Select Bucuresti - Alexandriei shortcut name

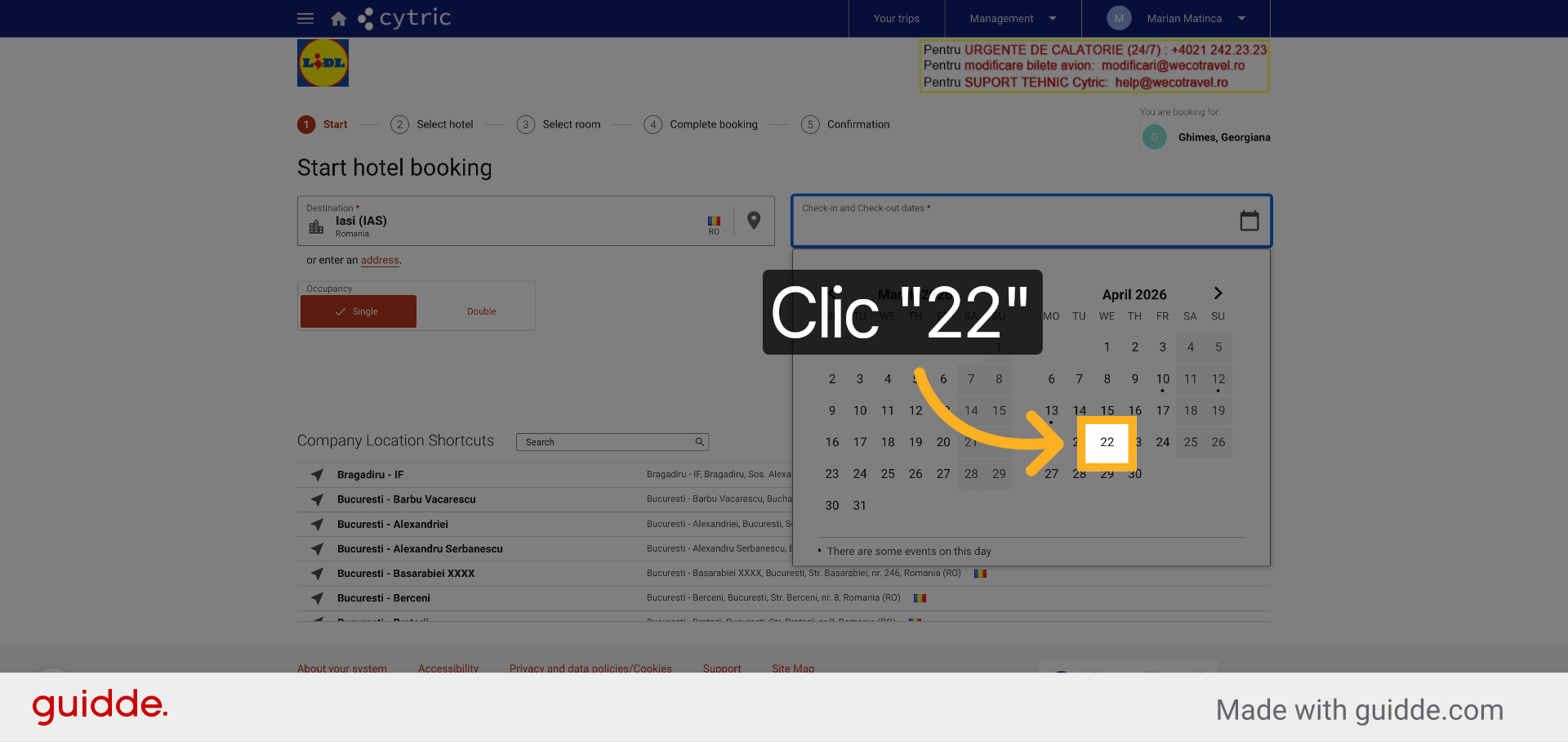(392, 525)
